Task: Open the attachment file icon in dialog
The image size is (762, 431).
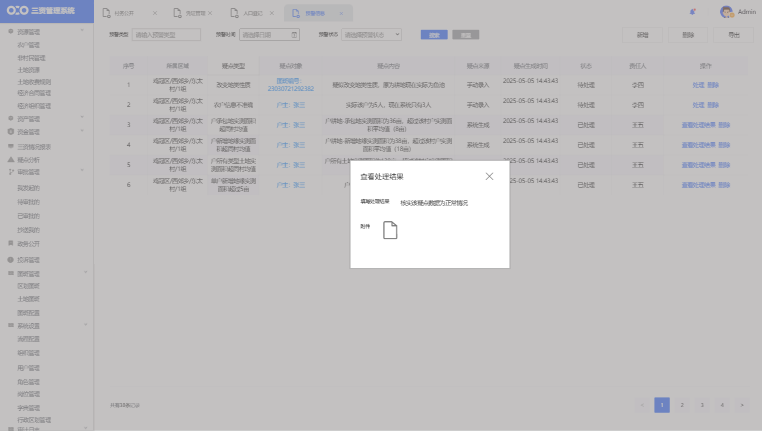Action: [390, 230]
